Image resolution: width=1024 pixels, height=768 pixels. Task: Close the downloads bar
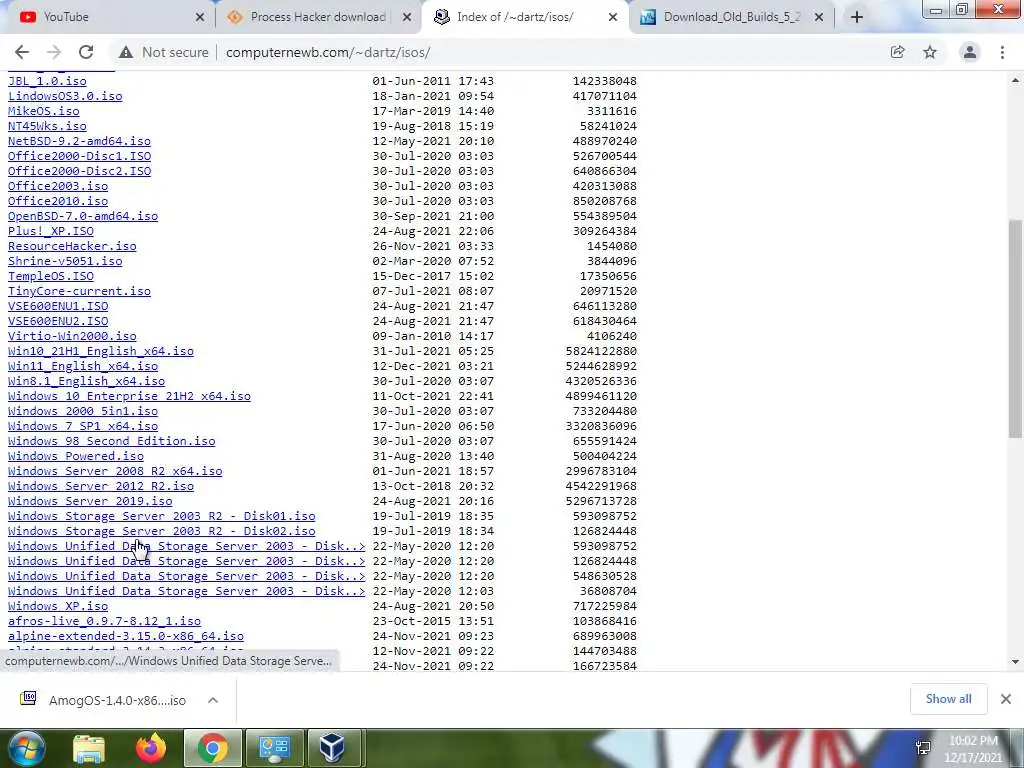[1006, 699]
